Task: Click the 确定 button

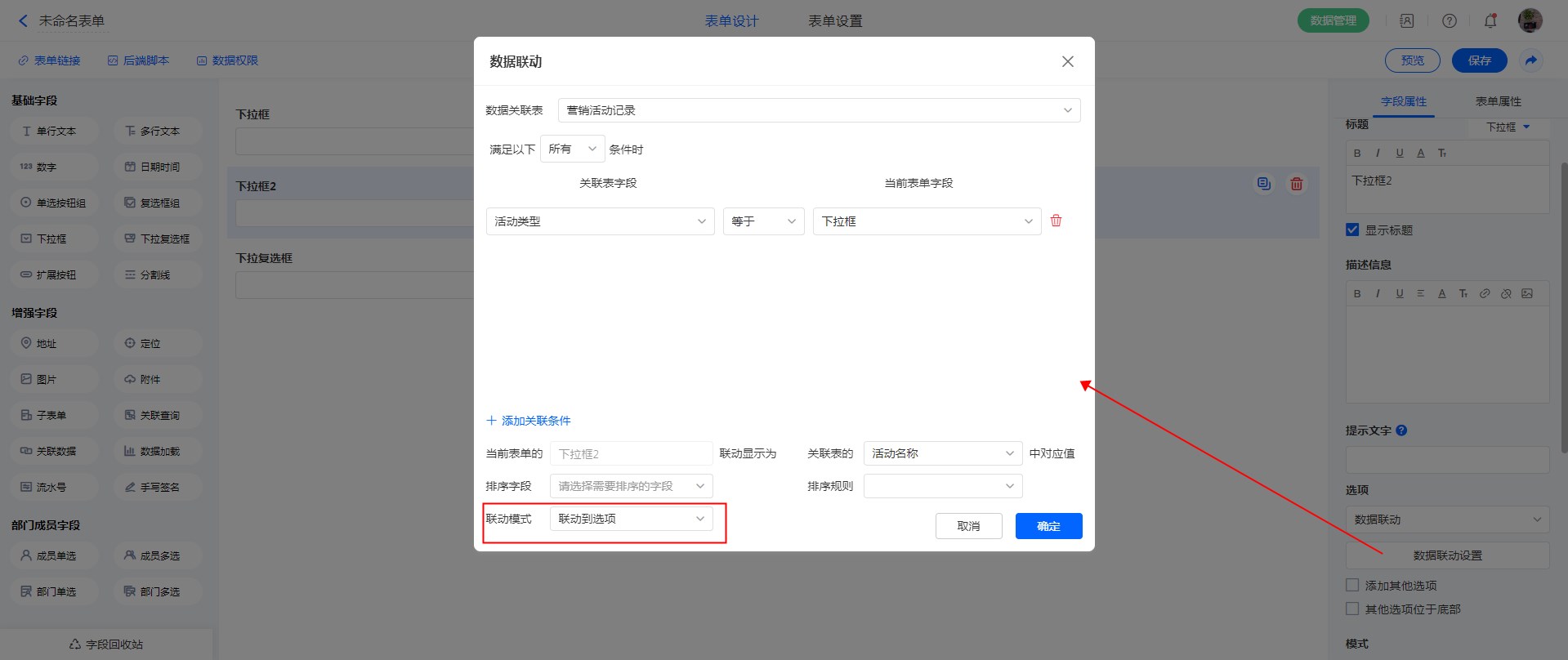Action: point(1048,526)
